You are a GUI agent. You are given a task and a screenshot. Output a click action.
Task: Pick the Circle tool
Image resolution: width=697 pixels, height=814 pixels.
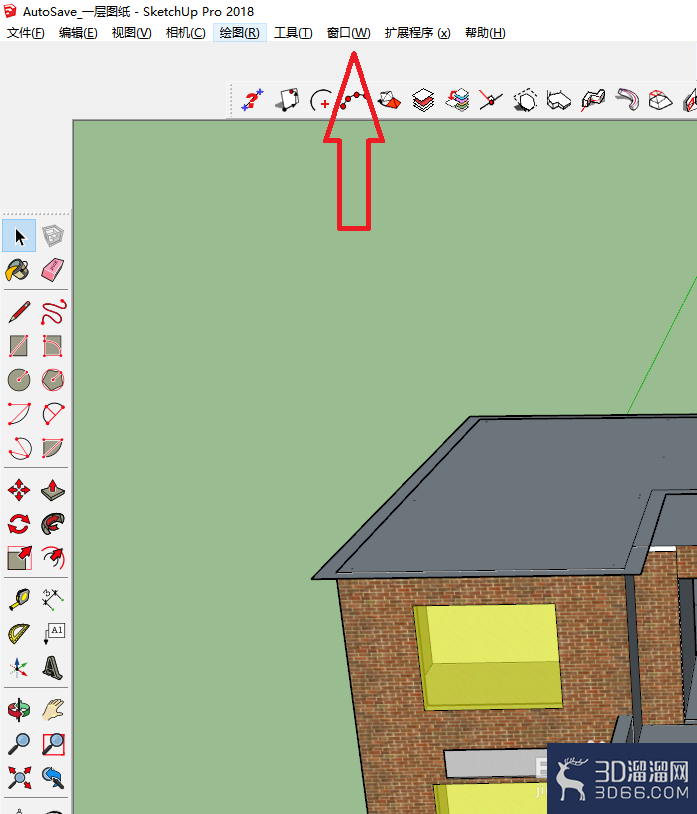19,379
